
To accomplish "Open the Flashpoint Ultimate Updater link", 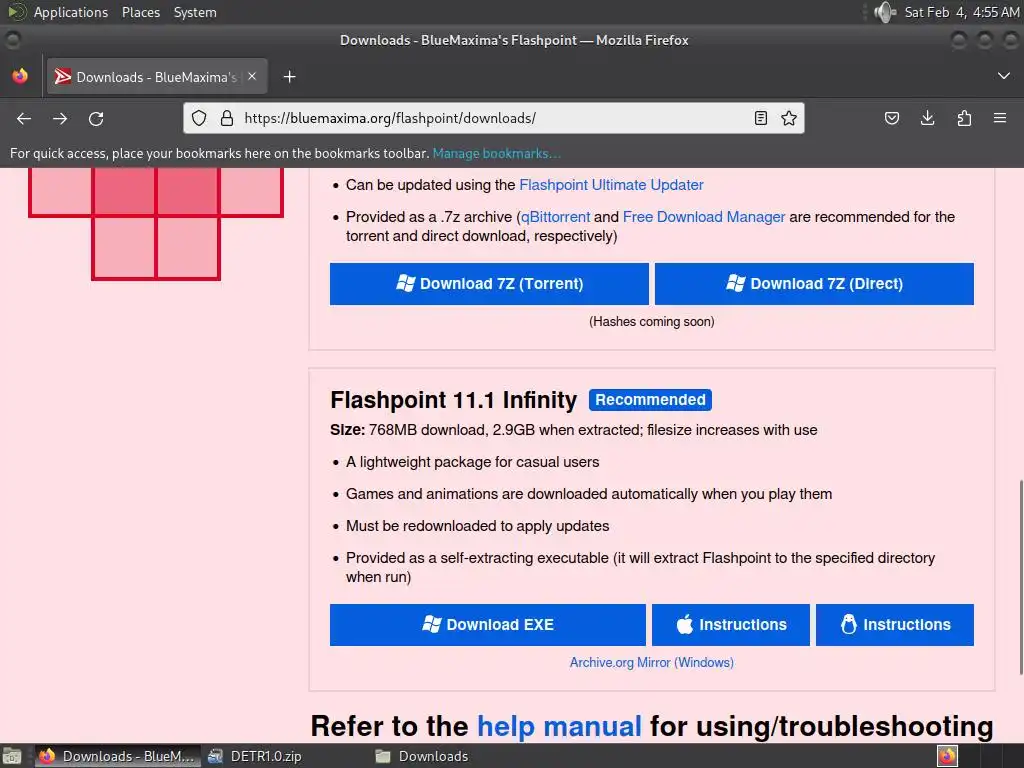I will pyautogui.click(x=611, y=185).
